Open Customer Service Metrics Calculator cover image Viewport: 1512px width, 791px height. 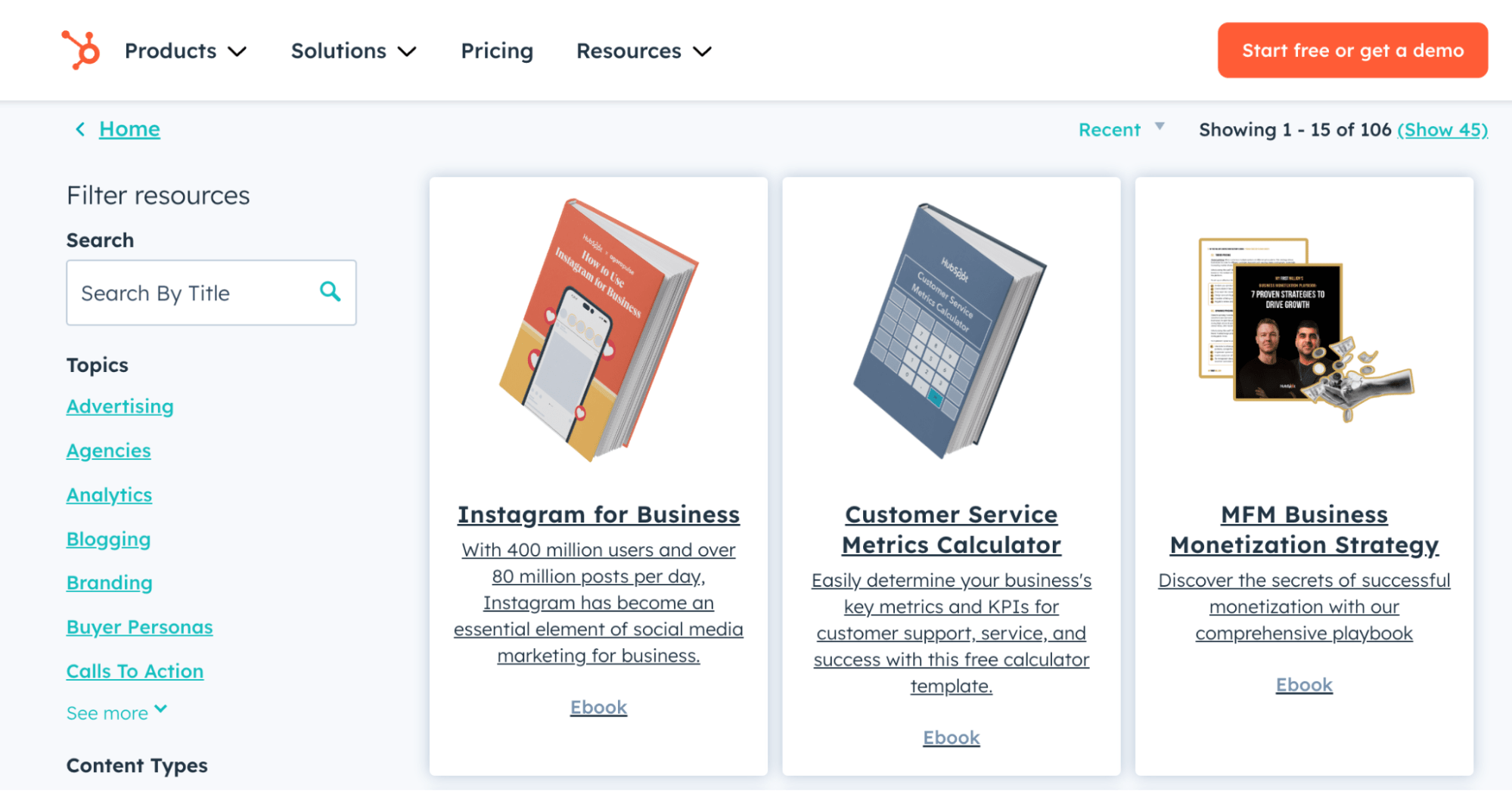tap(951, 331)
